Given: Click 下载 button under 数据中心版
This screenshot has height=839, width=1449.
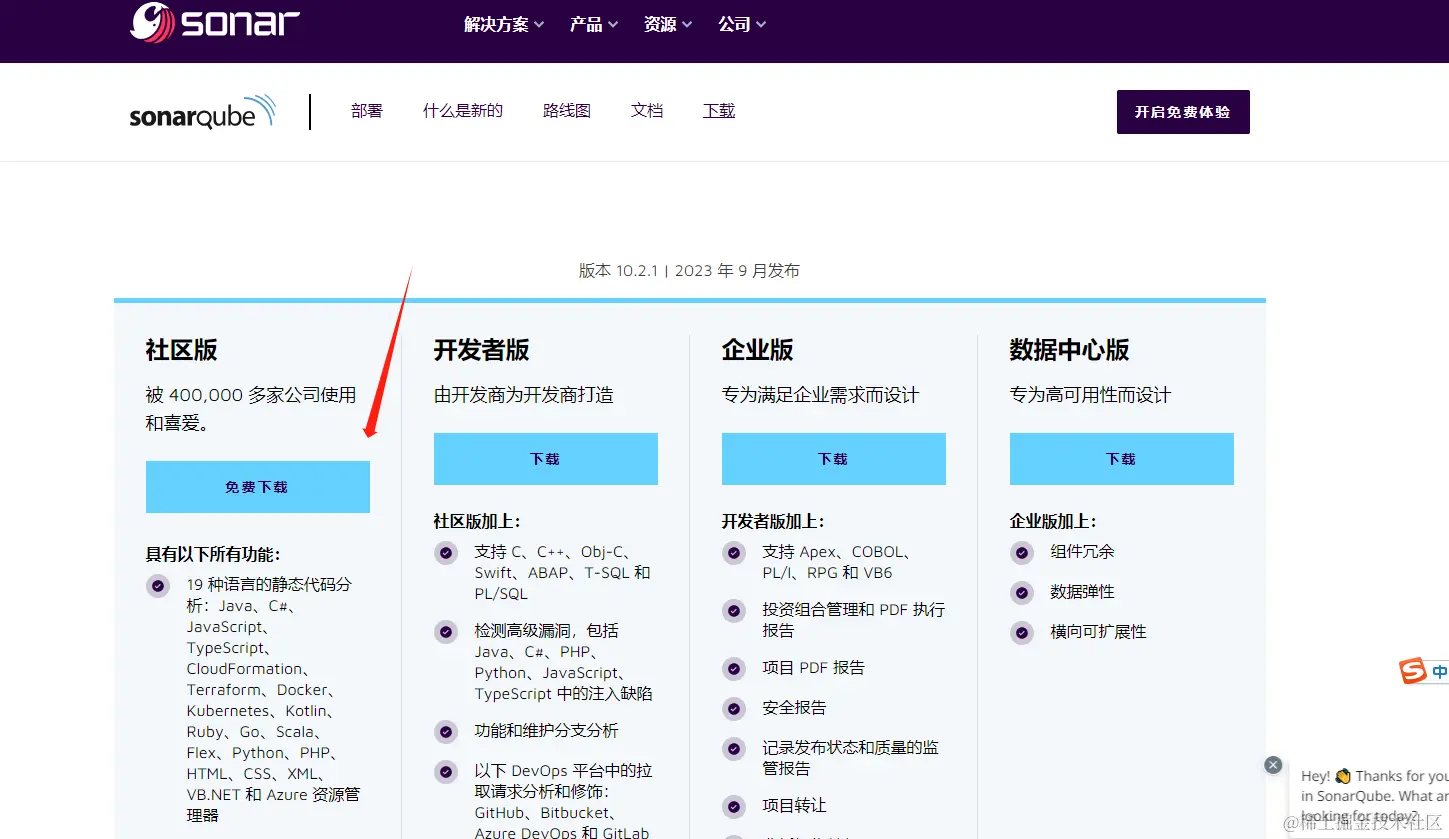Looking at the screenshot, I should [1122, 459].
